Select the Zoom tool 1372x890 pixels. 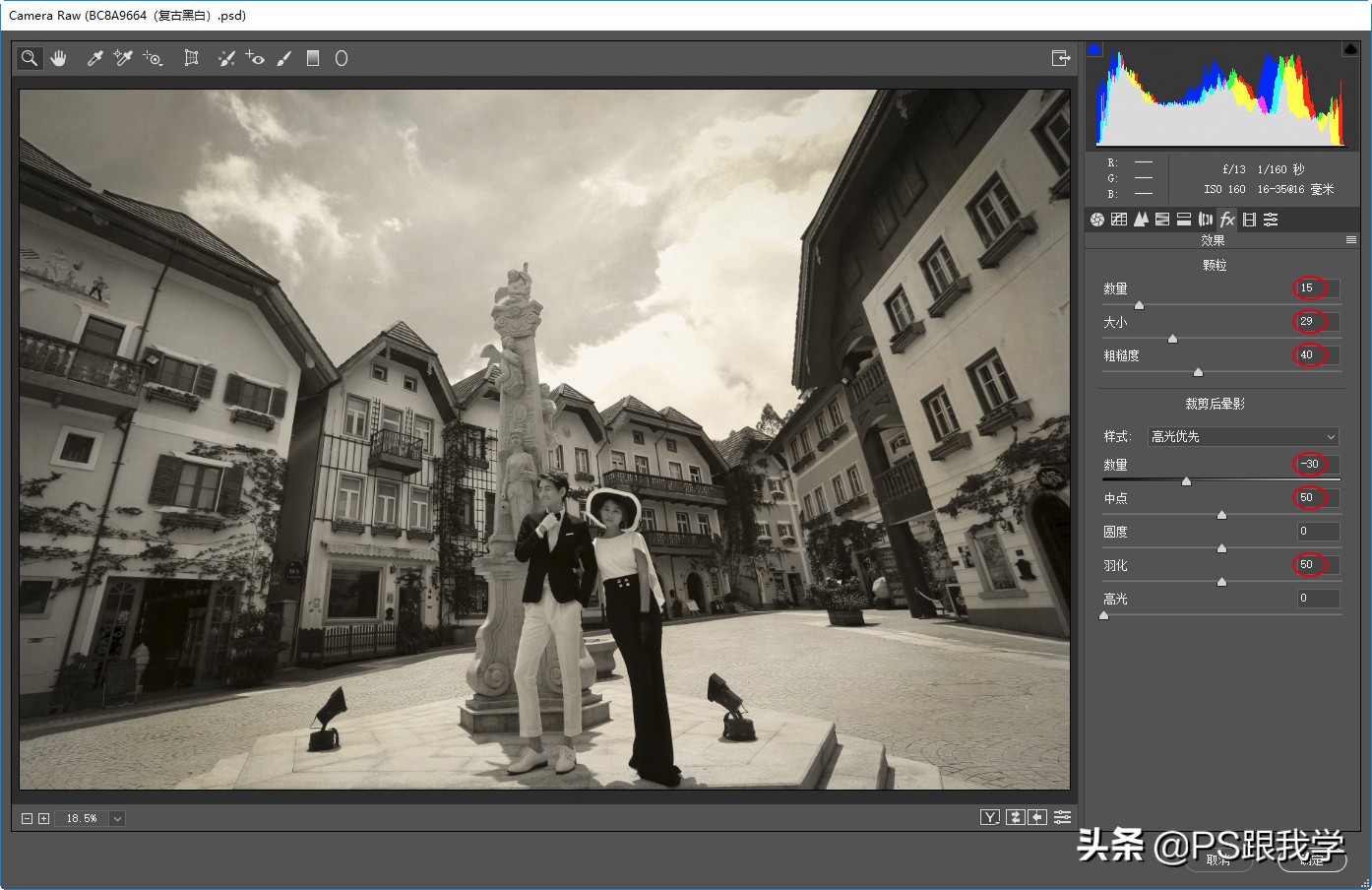tap(29, 58)
